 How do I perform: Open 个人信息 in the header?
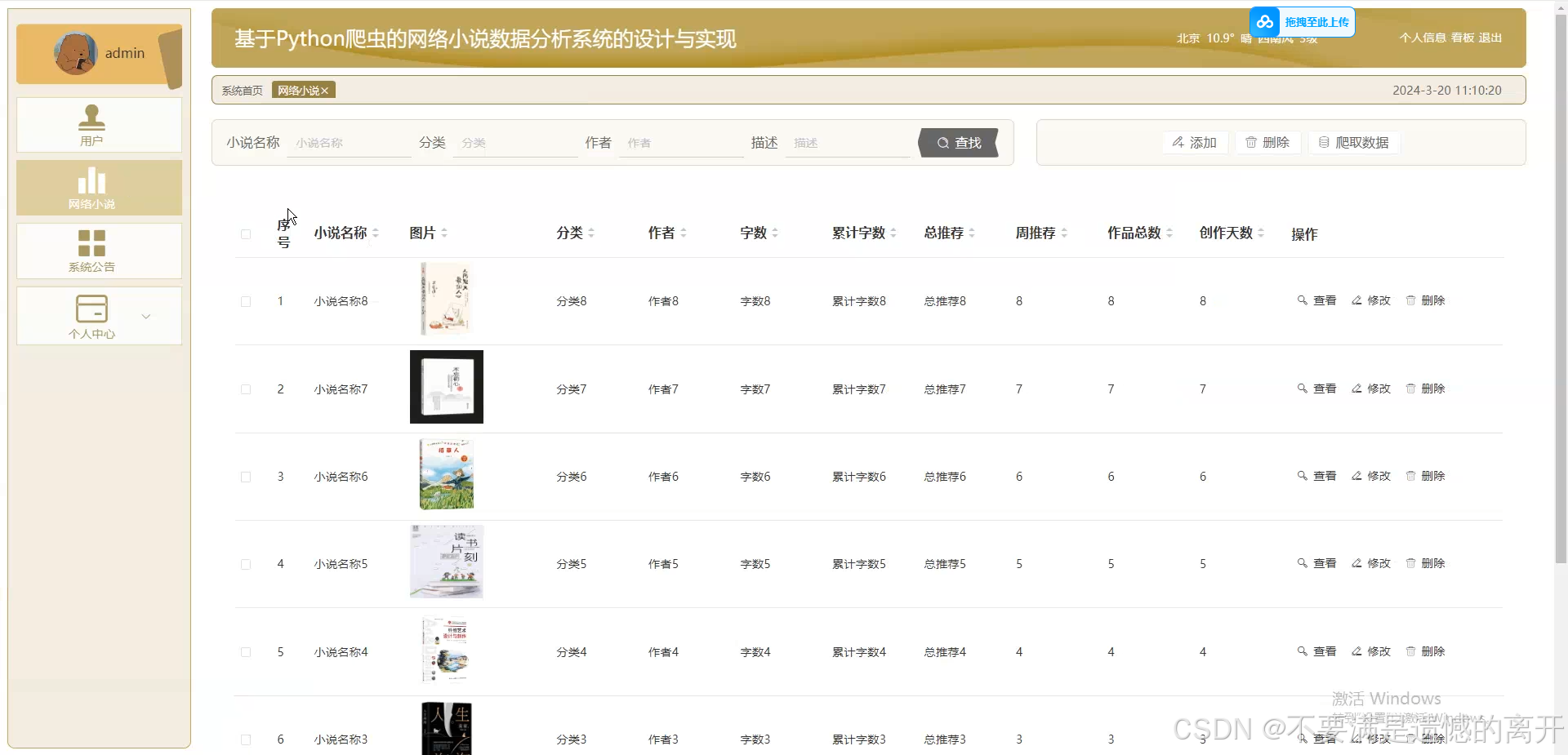click(1423, 38)
